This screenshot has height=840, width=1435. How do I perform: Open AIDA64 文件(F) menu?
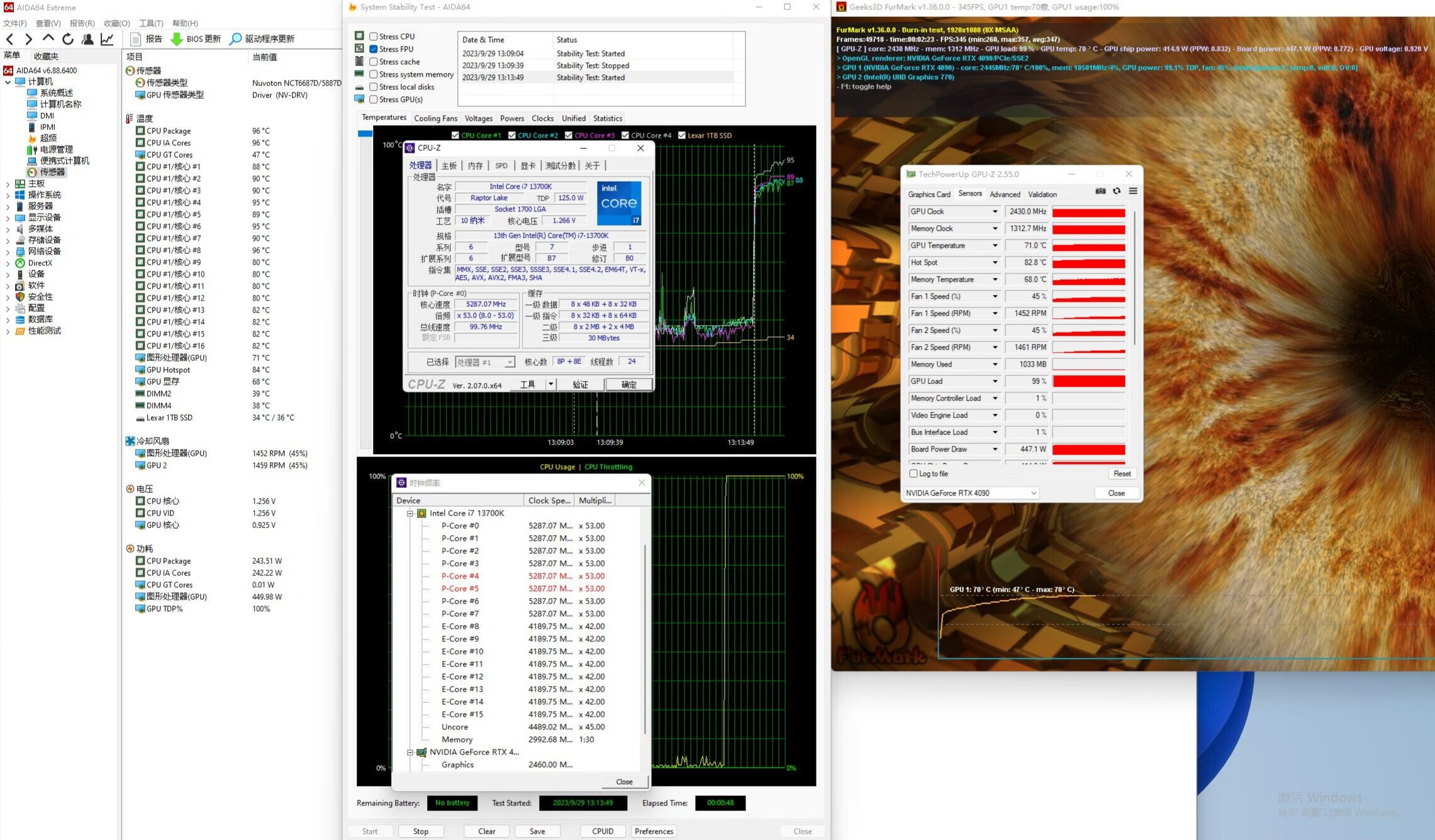(15, 23)
